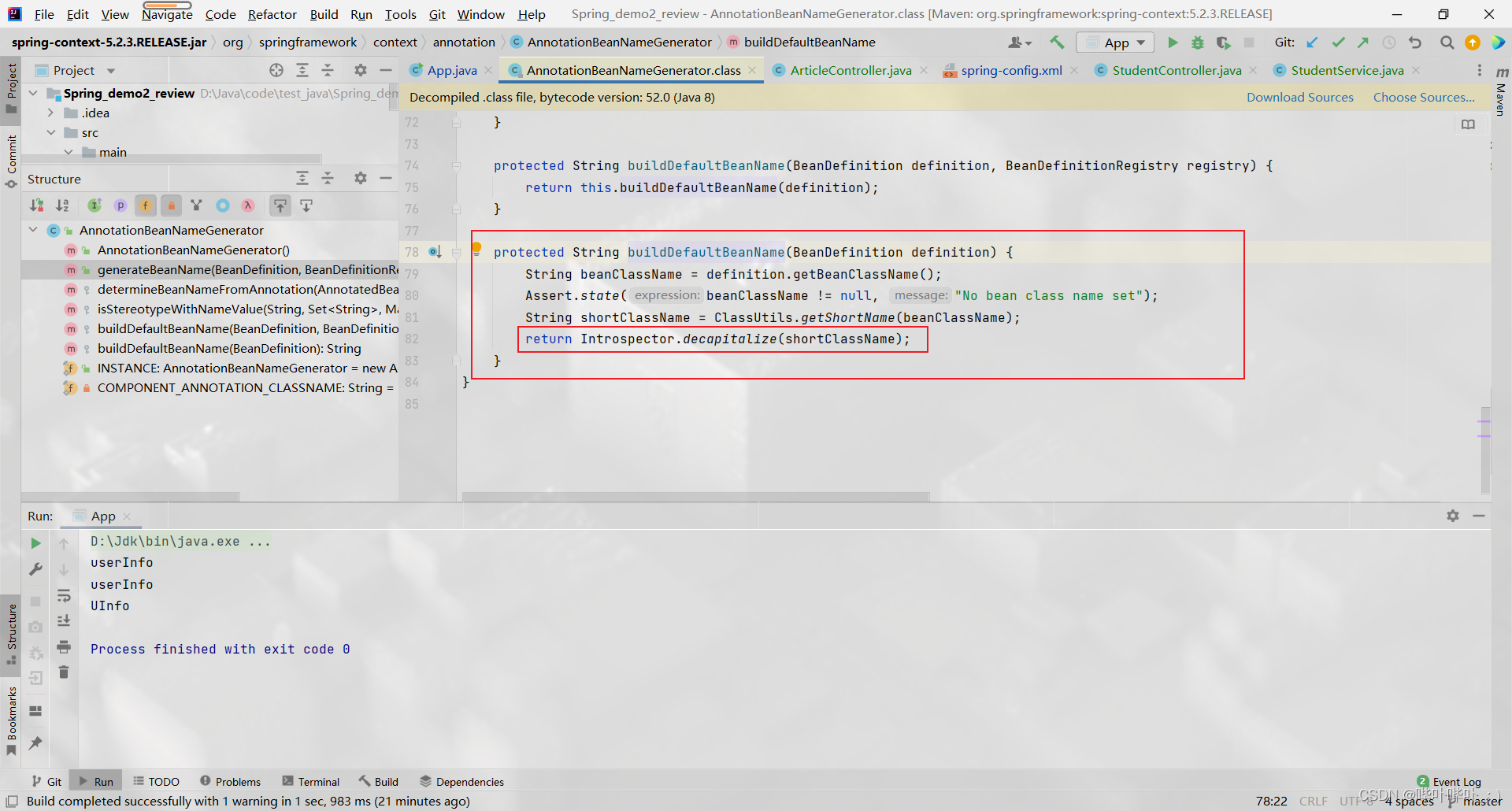Run App with coverage icon
This screenshot has width=1512, height=811.
1223,43
